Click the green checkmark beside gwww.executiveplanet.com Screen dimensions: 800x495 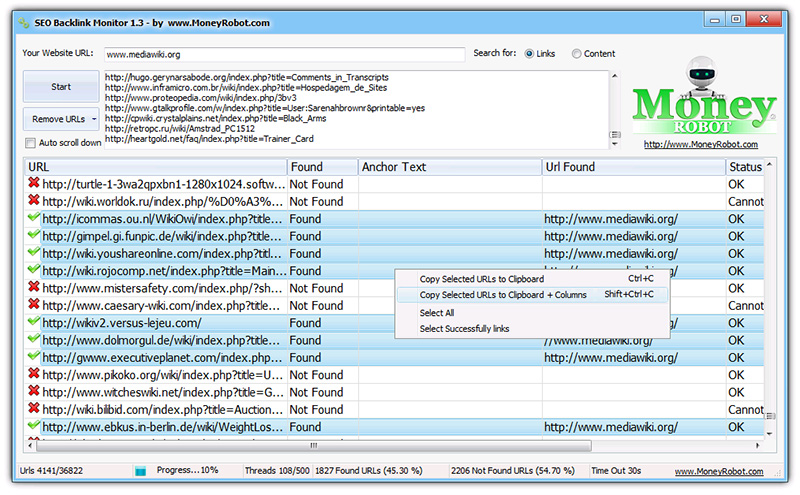[34, 356]
